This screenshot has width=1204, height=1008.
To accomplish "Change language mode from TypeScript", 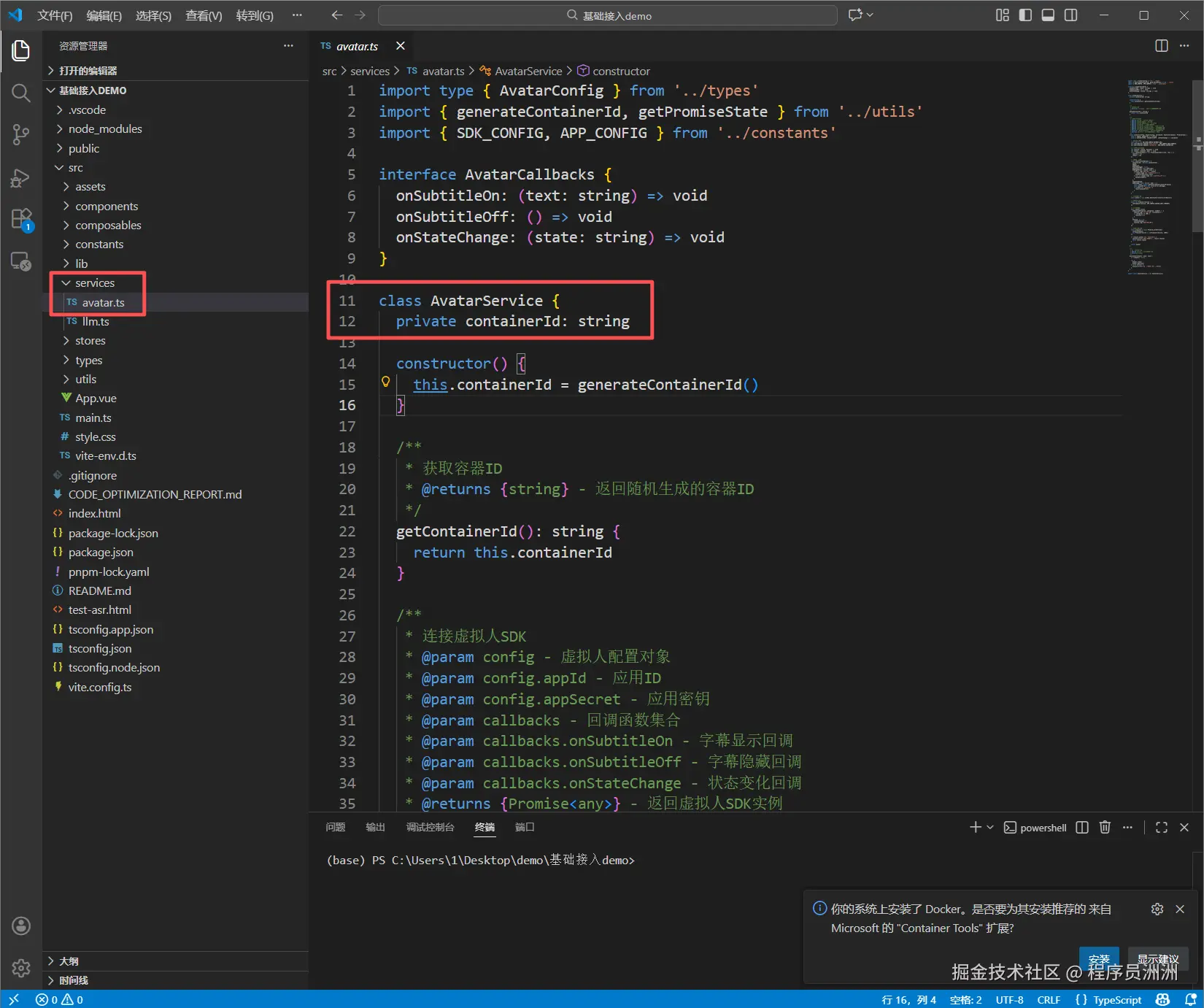I will 1117,999.
